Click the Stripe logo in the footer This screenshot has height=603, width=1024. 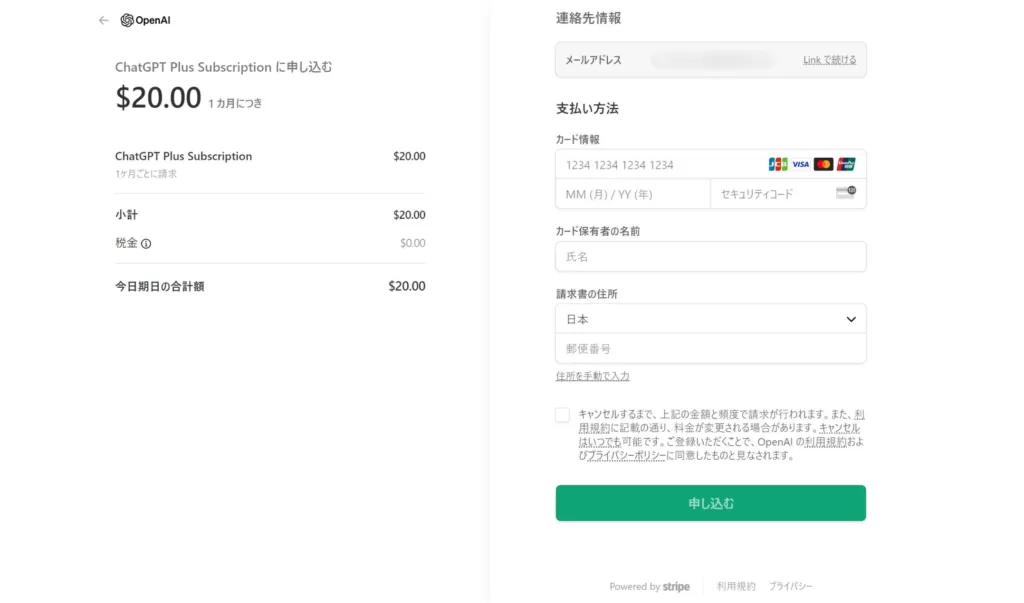pos(675,586)
